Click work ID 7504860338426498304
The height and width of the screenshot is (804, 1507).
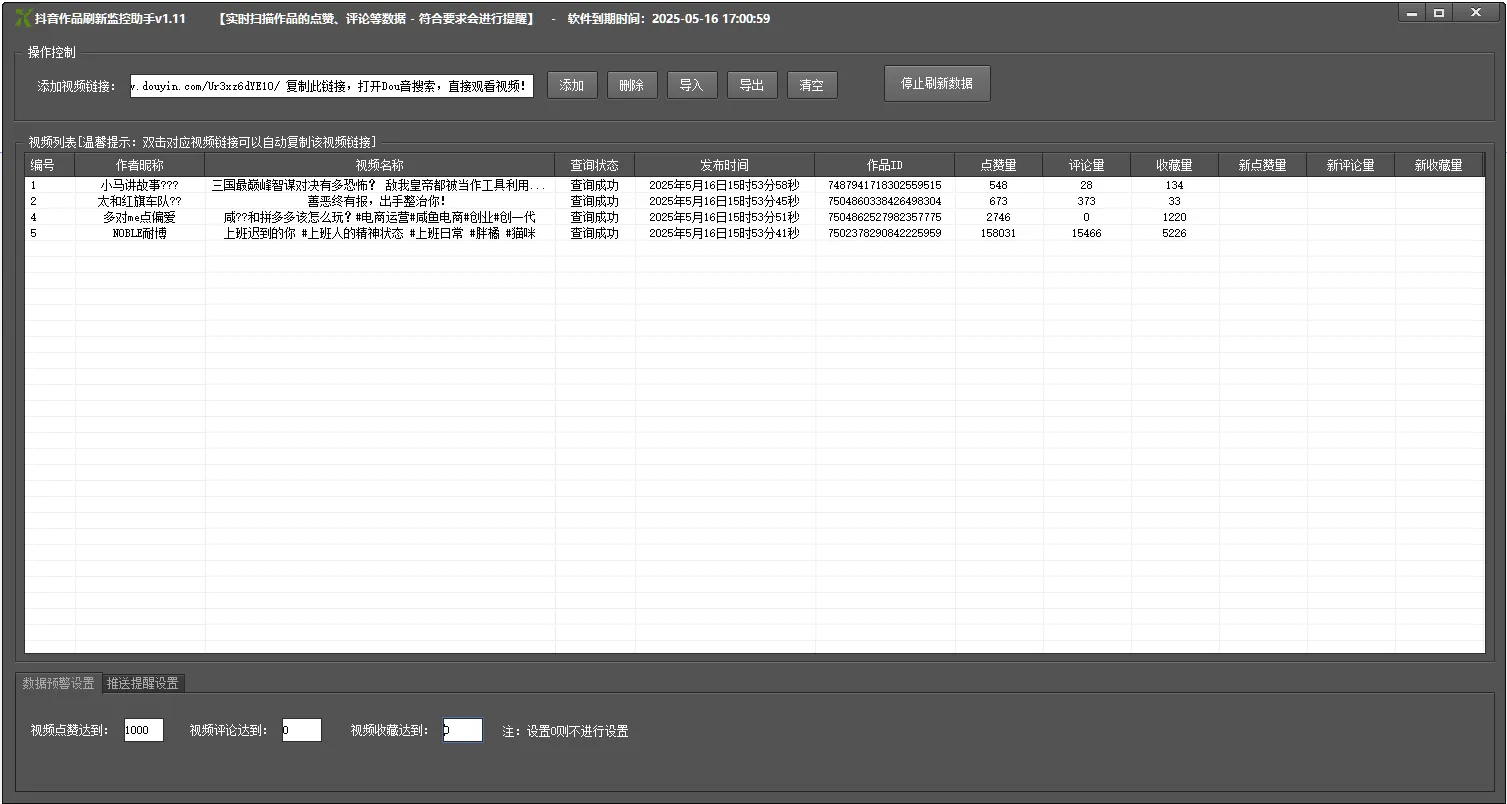[x=884, y=201]
